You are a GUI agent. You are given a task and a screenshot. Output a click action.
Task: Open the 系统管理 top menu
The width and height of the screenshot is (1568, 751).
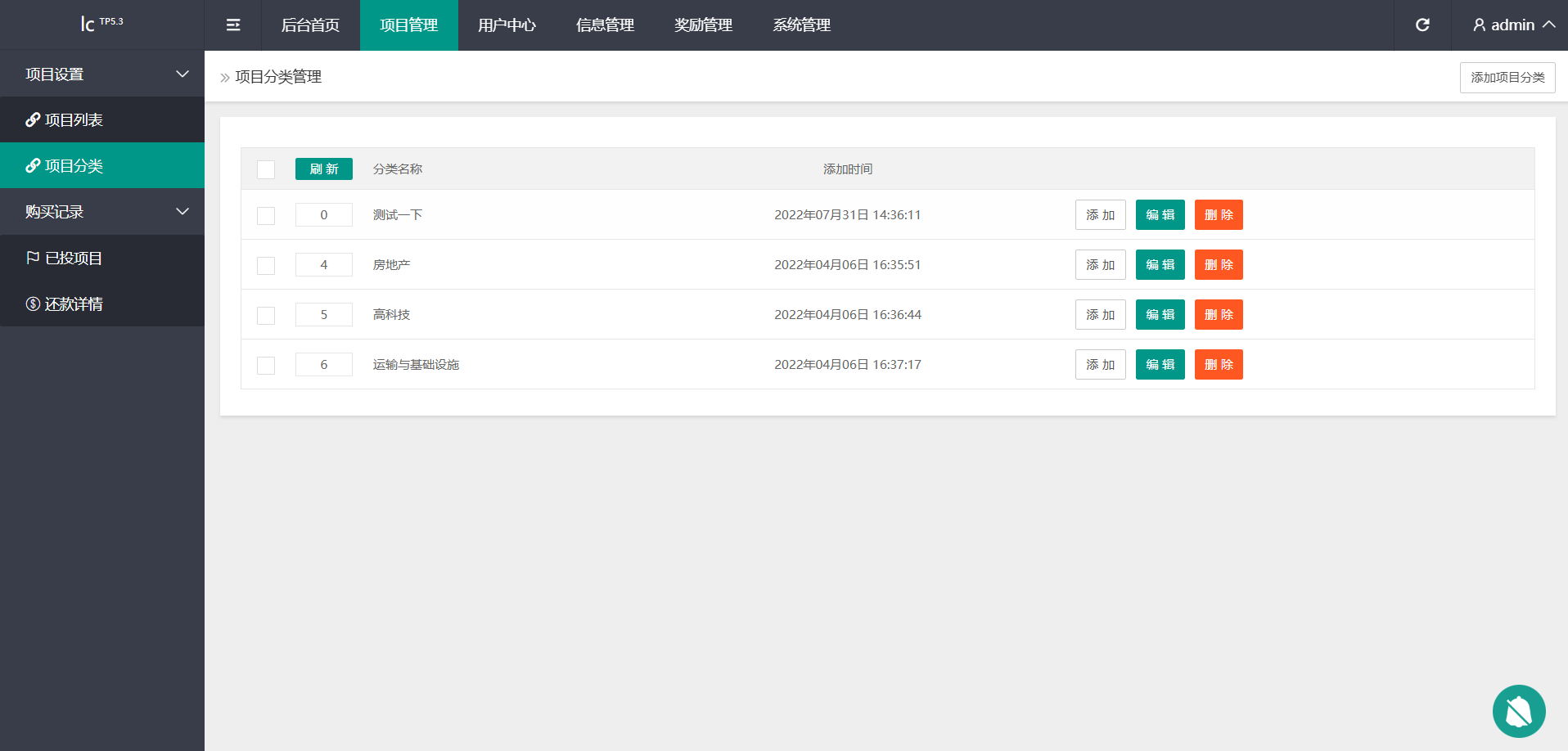[801, 25]
